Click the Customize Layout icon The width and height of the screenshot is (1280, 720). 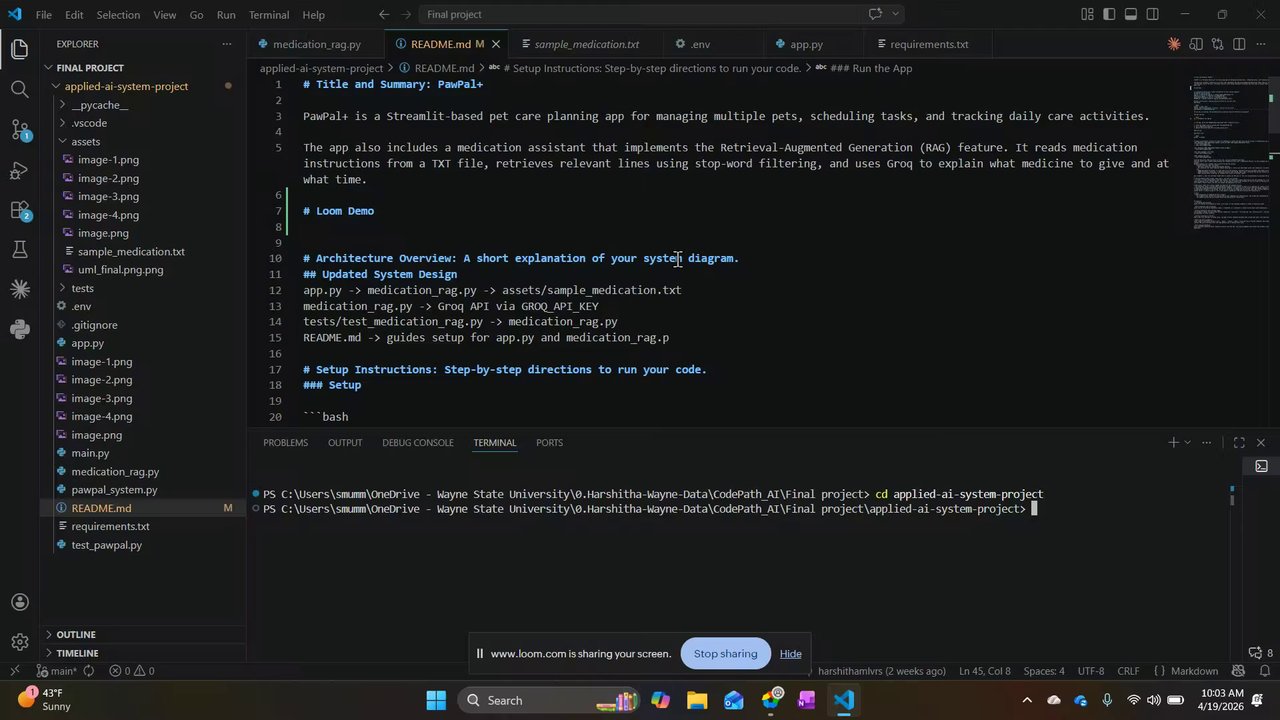click(1087, 14)
